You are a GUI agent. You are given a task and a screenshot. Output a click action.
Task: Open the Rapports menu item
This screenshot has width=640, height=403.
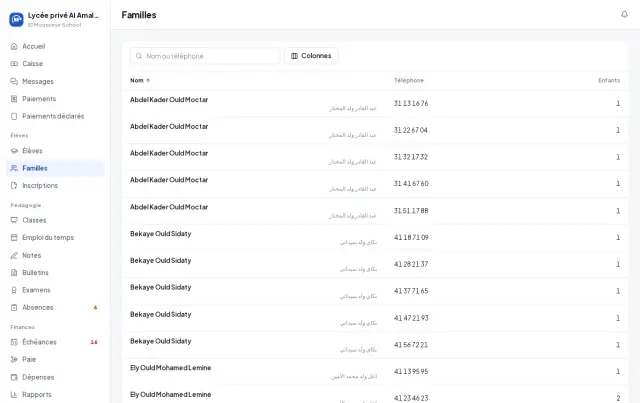click(x=55, y=394)
